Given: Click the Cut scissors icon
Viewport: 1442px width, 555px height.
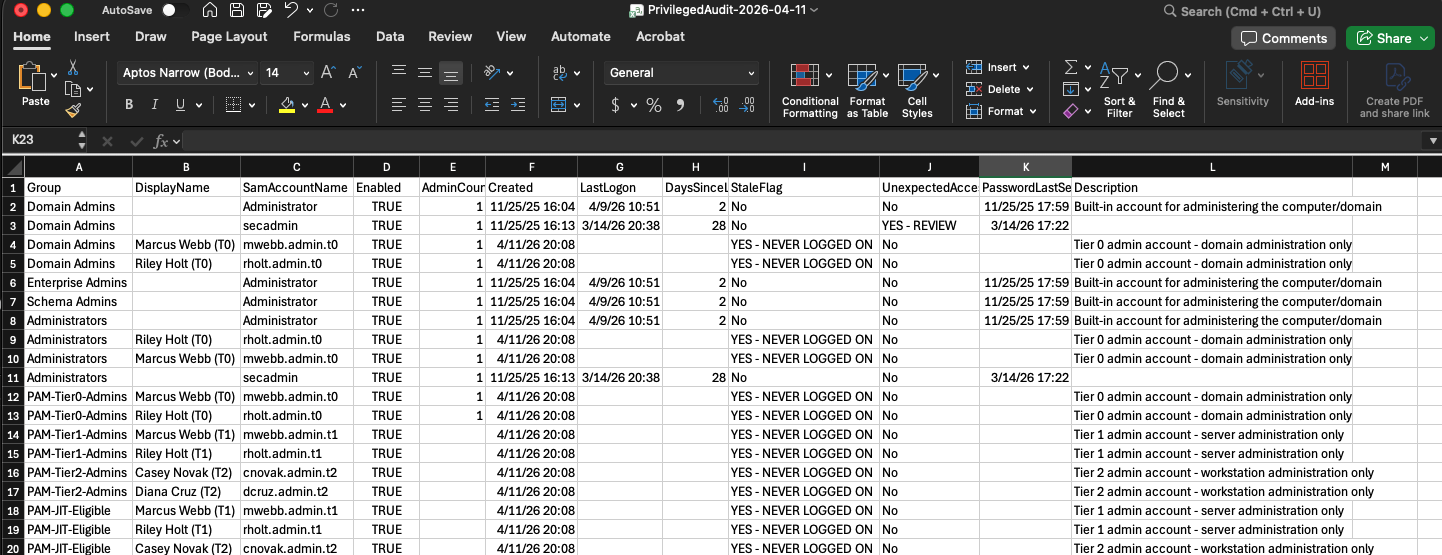Looking at the screenshot, I should pyautogui.click(x=72, y=67).
